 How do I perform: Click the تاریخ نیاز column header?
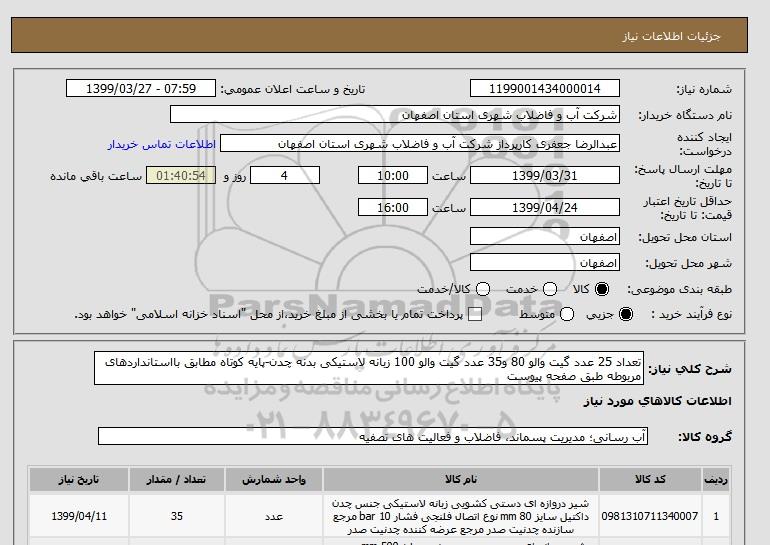pos(79,479)
